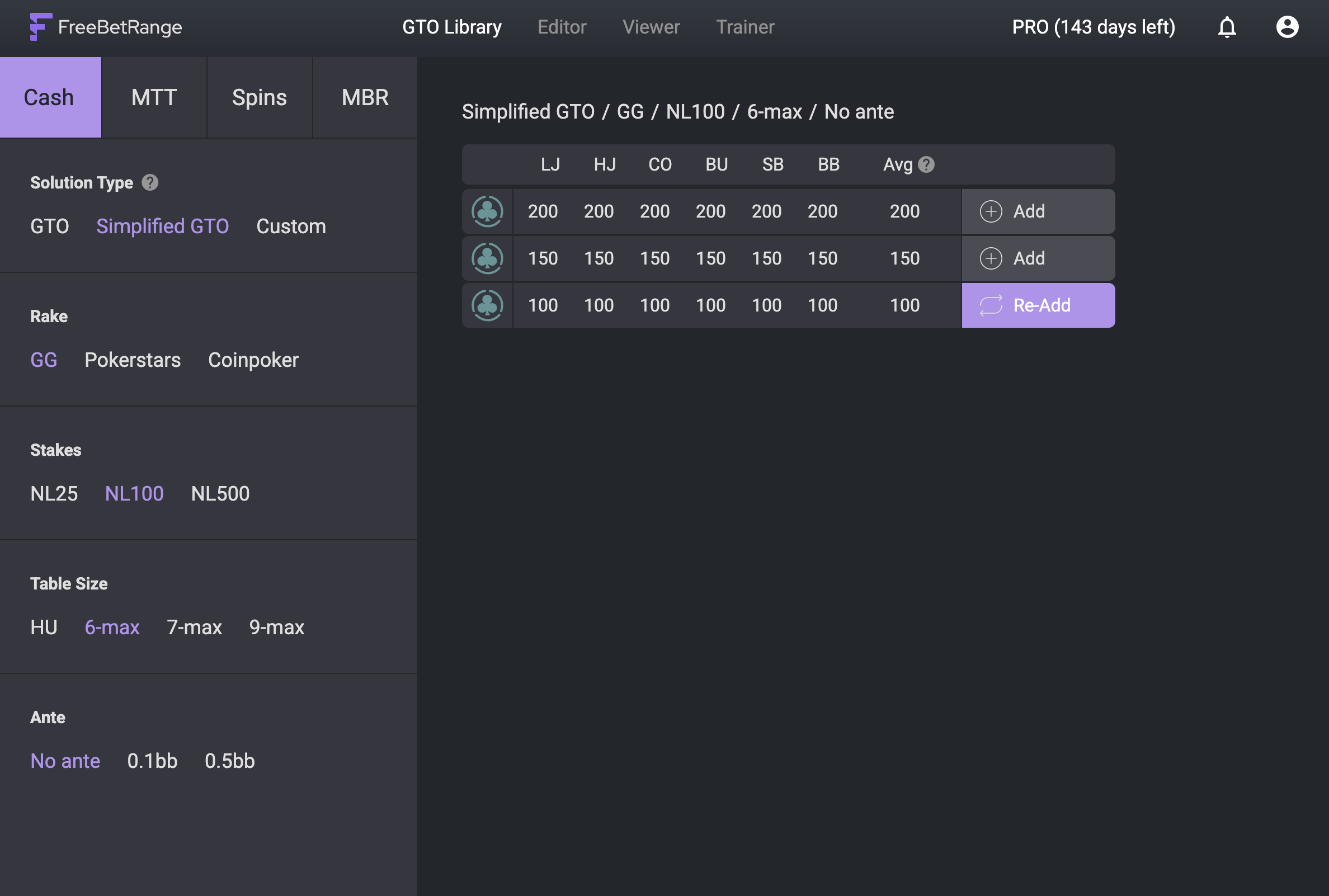Image resolution: width=1329 pixels, height=896 pixels.
Task: Select the Coinpoker rake option
Action: [253, 360]
